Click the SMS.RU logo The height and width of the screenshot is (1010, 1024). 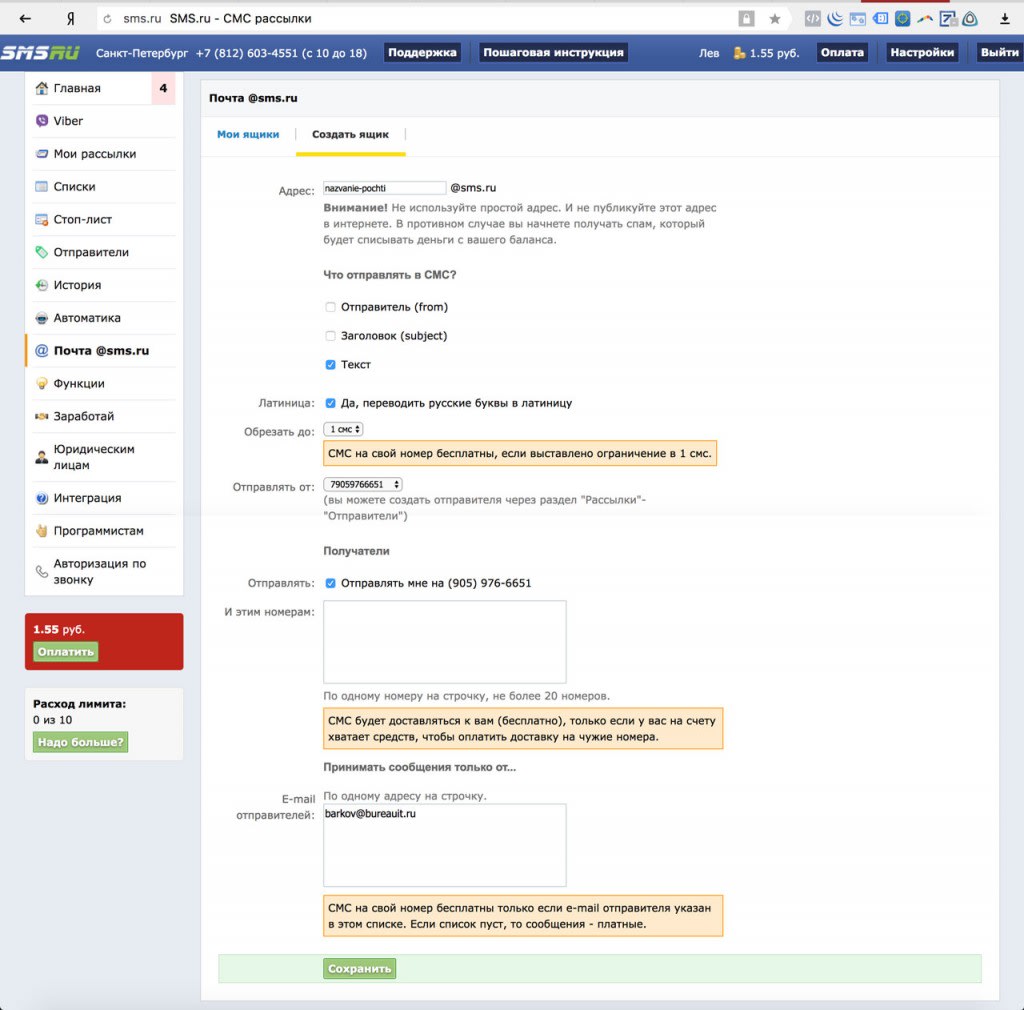pyautogui.click(x=40, y=53)
